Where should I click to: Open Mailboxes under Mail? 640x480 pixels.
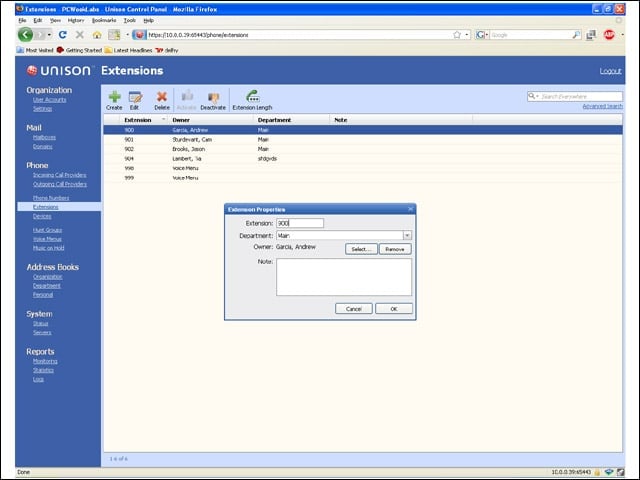click(x=44, y=138)
